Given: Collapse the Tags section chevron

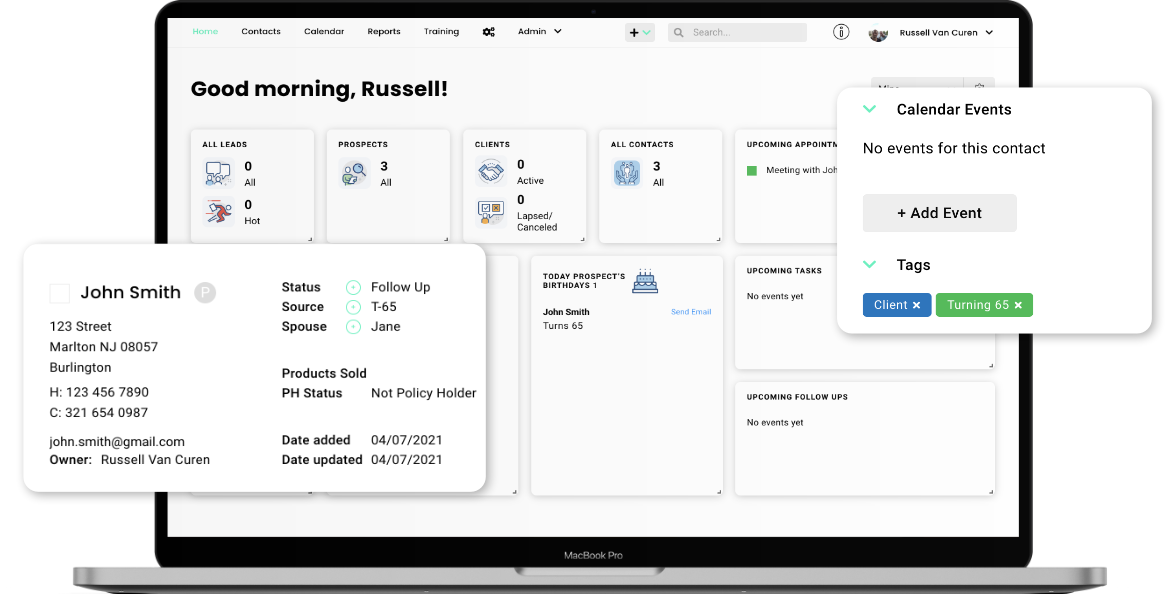Looking at the screenshot, I should tap(869, 265).
